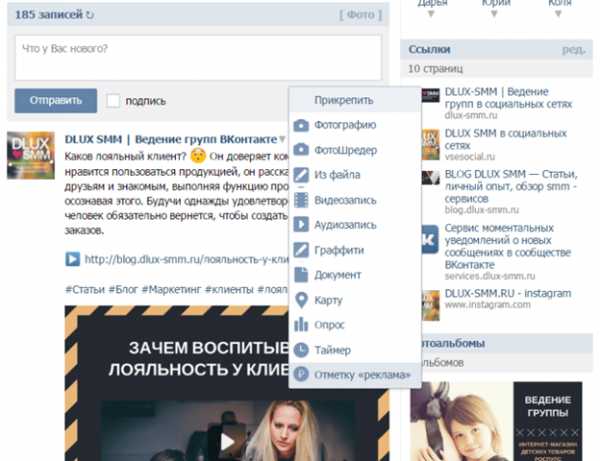Screen dimensions: 600x461
Task: Open the dlux-smm.ru link thumbnail
Action: (x=430, y=95)
